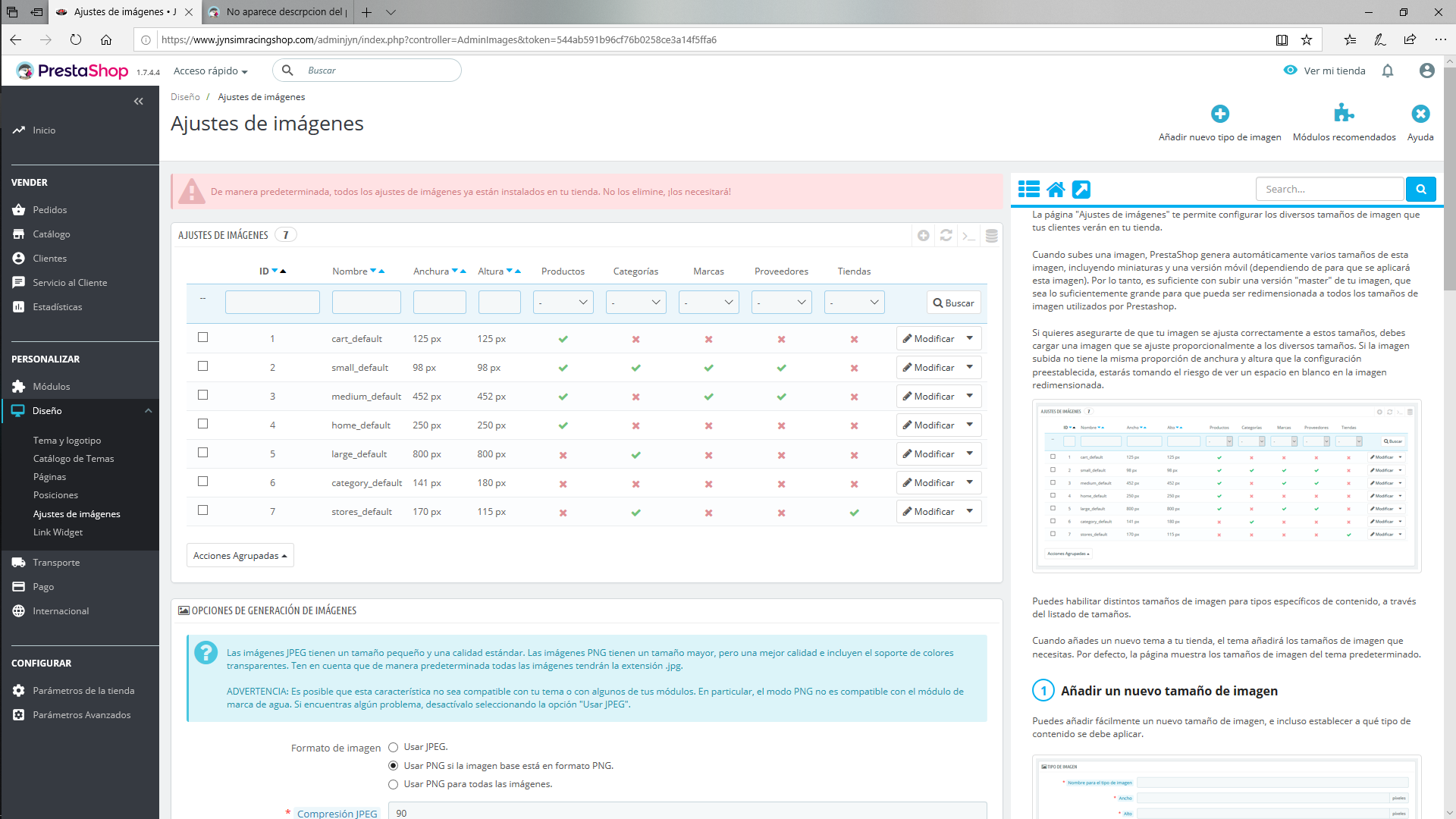Select Usar PNG para todas las imágenes
Screen dimensions: 1456x819
point(393,784)
